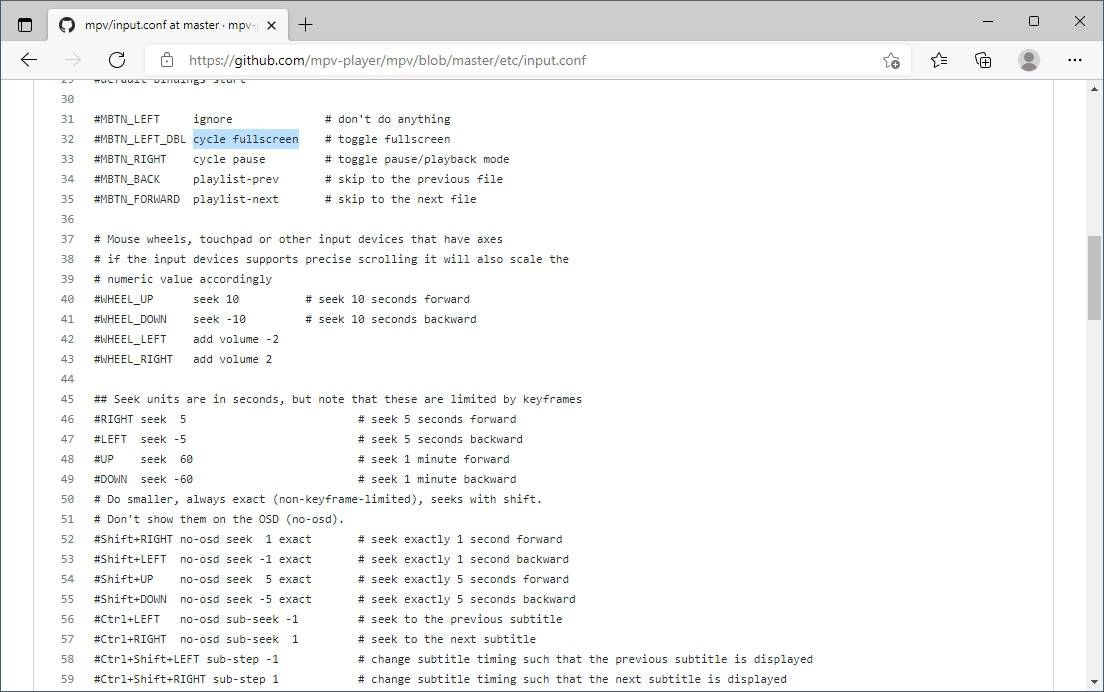Click the forward navigation arrow
1104x692 pixels.
[x=72, y=60]
